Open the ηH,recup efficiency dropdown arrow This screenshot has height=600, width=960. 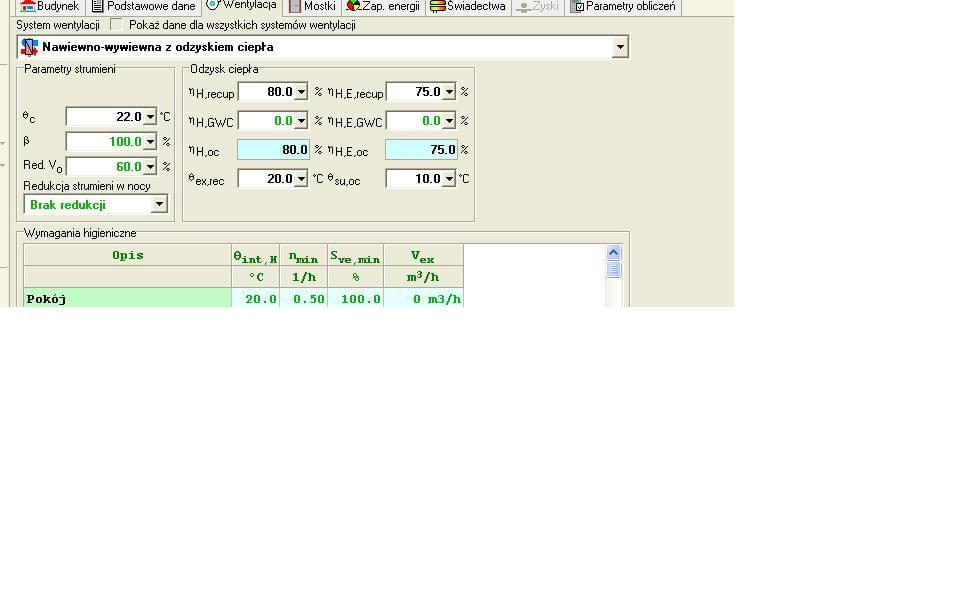tap(301, 92)
